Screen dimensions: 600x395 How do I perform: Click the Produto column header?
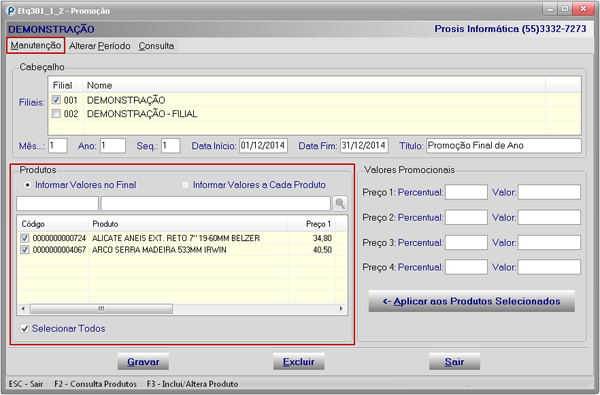[x=188, y=224]
